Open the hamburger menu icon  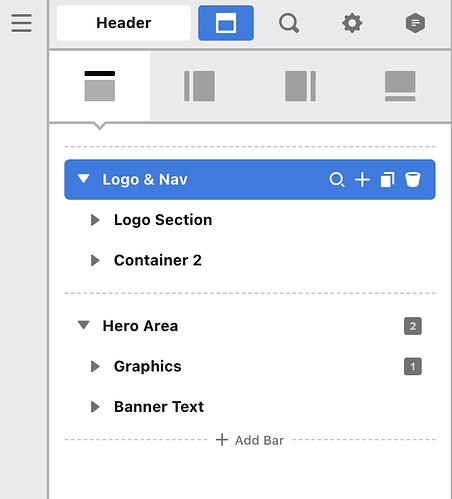[x=21, y=23]
